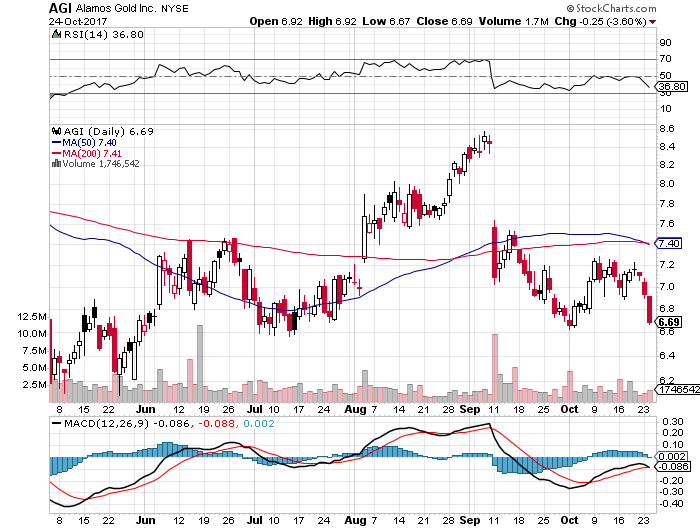This screenshot has height=528, width=700.
Task: Click the 6.69 last price tag
Action: [669, 322]
